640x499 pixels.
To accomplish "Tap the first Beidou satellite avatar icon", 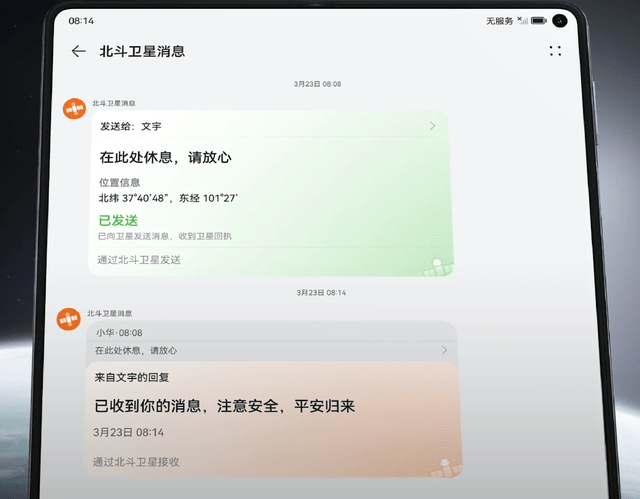I will 74,109.
